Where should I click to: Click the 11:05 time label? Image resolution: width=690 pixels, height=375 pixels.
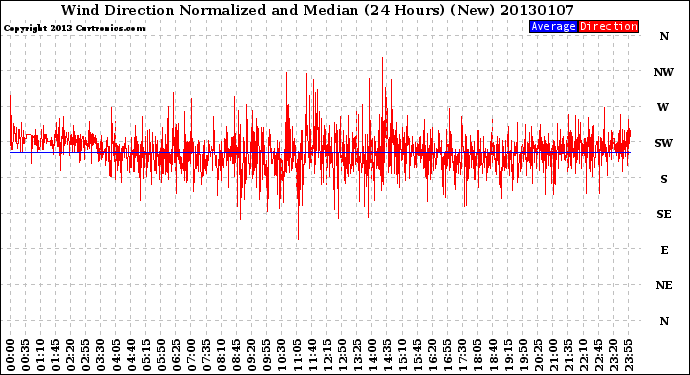tap(297, 355)
